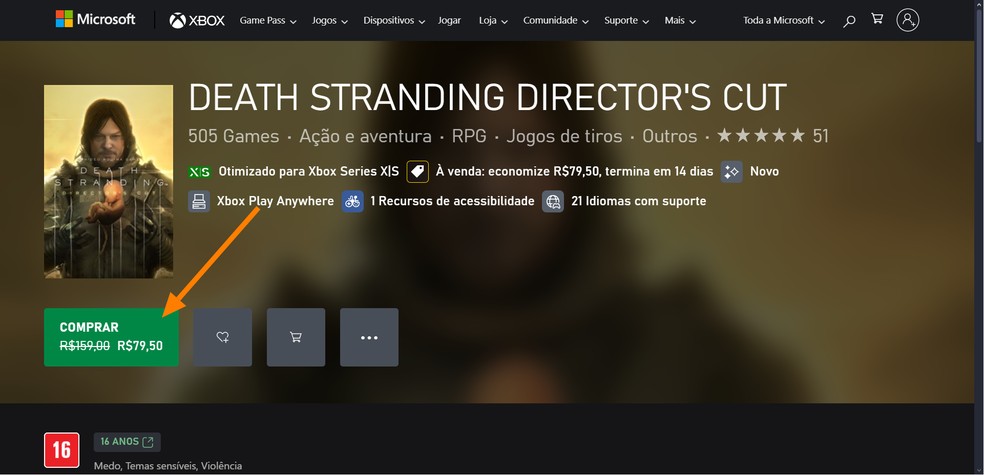Expand the Comunidade menu
This screenshot has height=475, width=984.
(556, 21)
